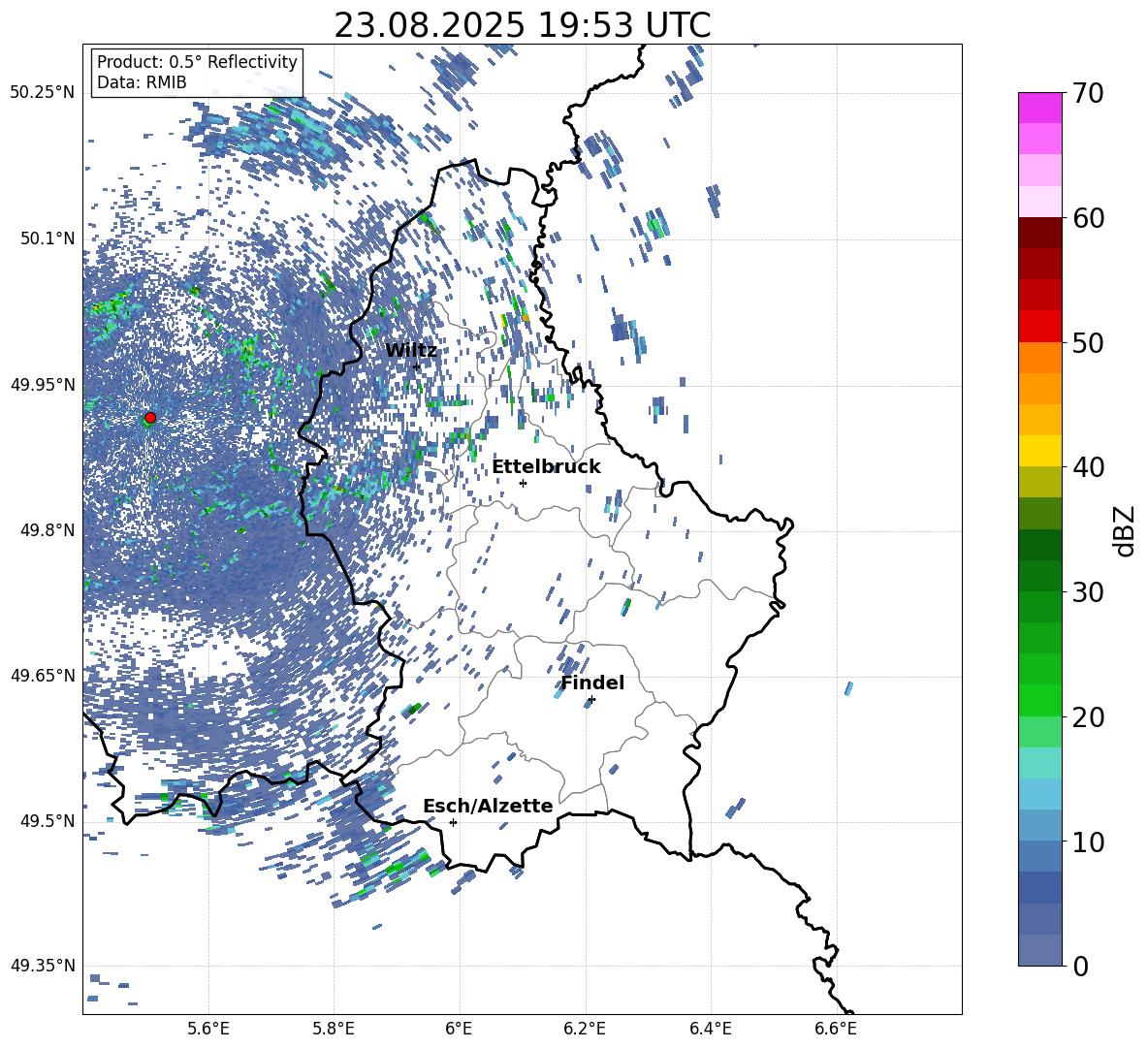Screen dimensions: 1148x1048
Task: Click the orange colorbar segment below 50
Action: tap(1039, 358)
